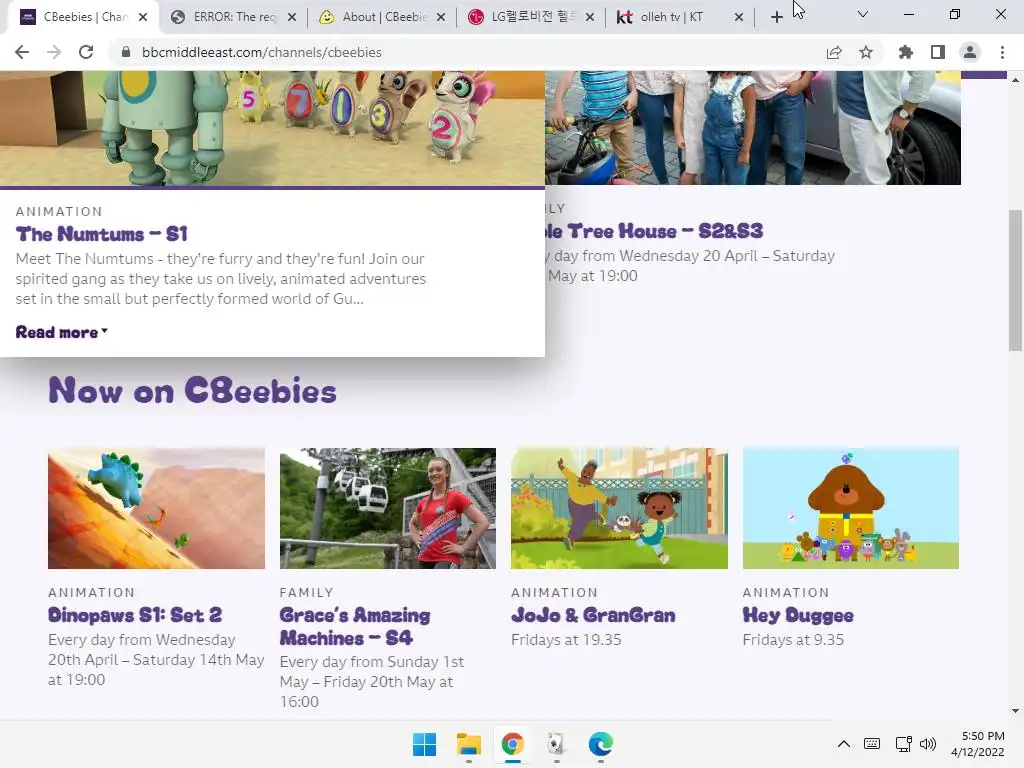Close the About | CBeebies tab
This screenshot has width=1024, height=768.
tap(441, 17)
